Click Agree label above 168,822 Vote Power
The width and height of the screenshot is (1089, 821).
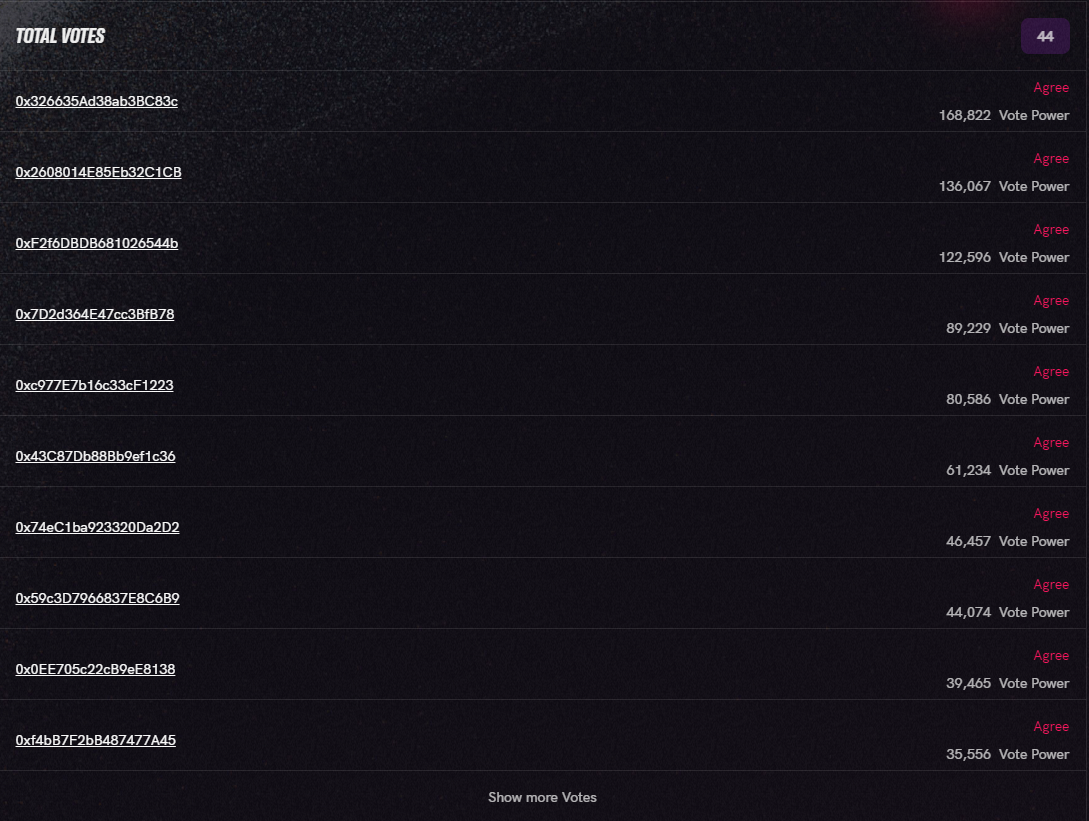click(1051, 88)
